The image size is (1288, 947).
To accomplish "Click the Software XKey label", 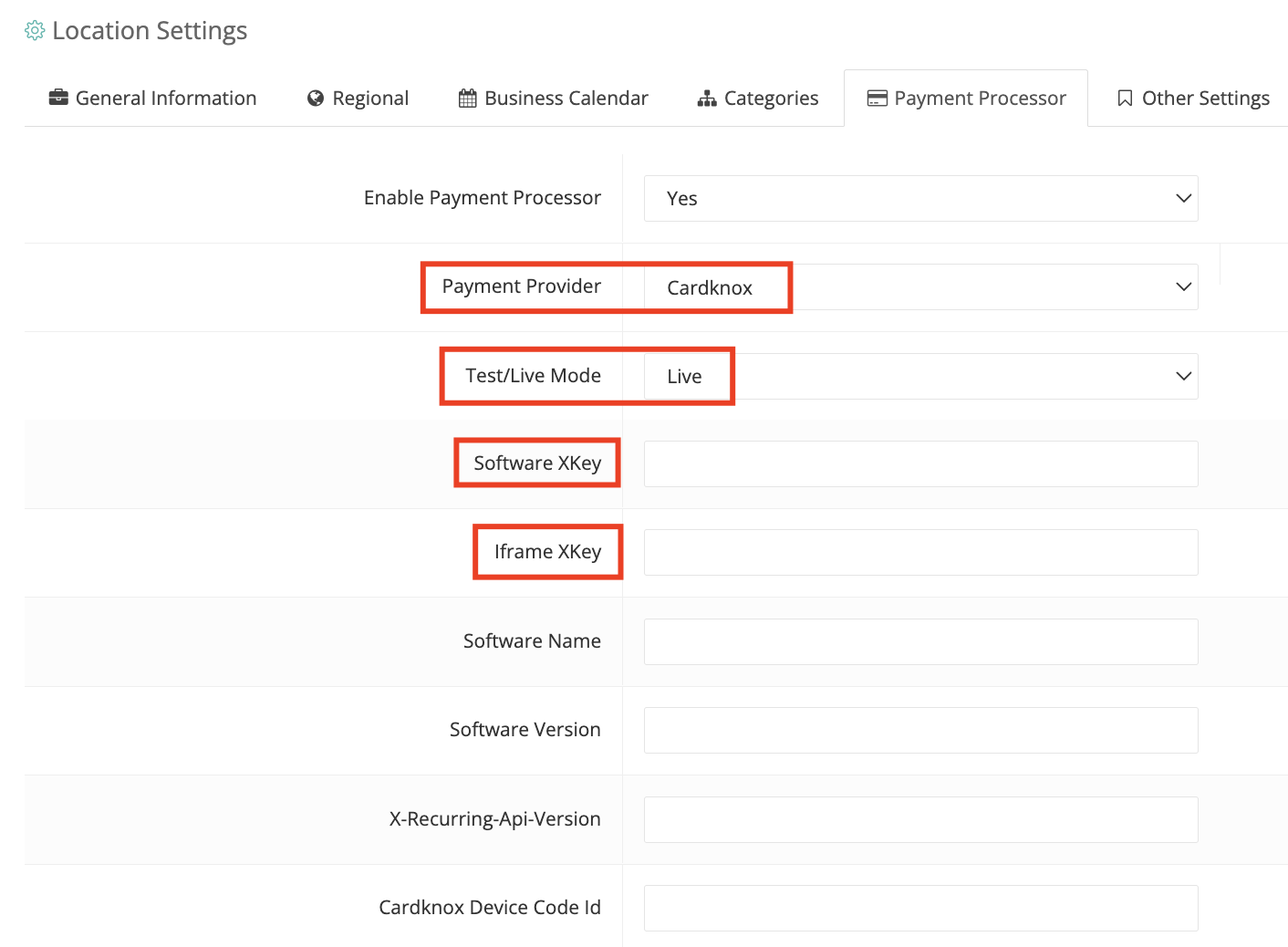I will (537, 463).
